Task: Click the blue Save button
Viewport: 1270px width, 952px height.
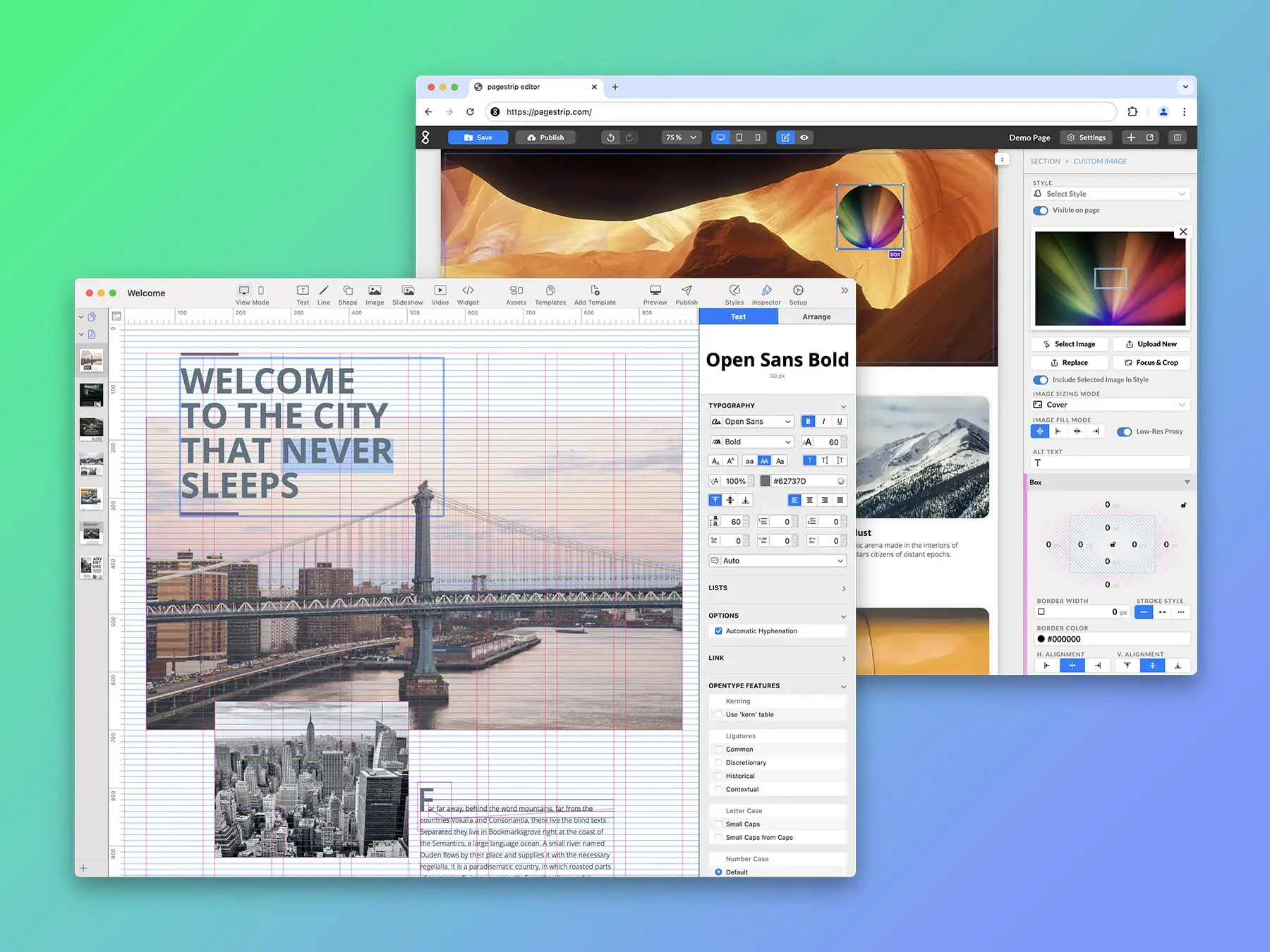Action: point(478,138)
